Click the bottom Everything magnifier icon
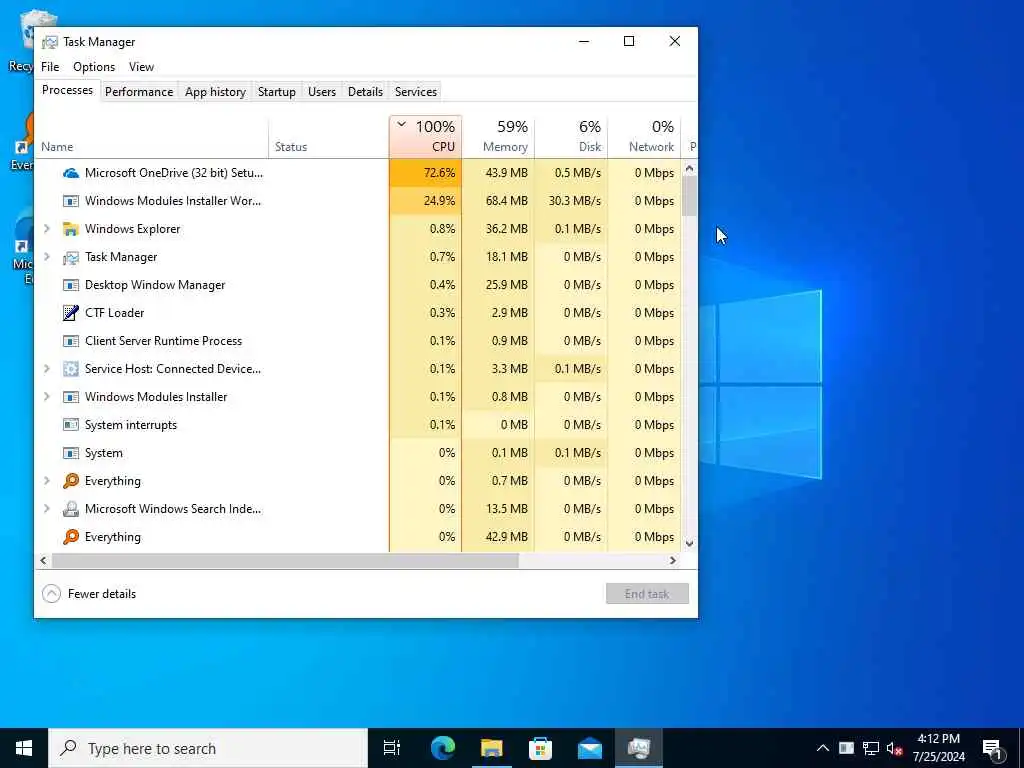 point(71,537)
